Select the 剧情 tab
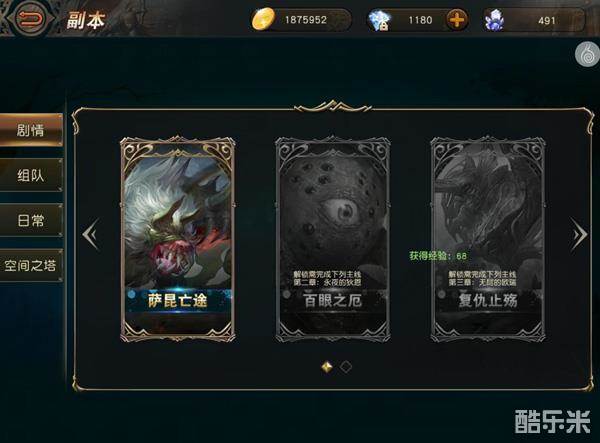The width and height of the screenshot is (600, 443). 31,130
